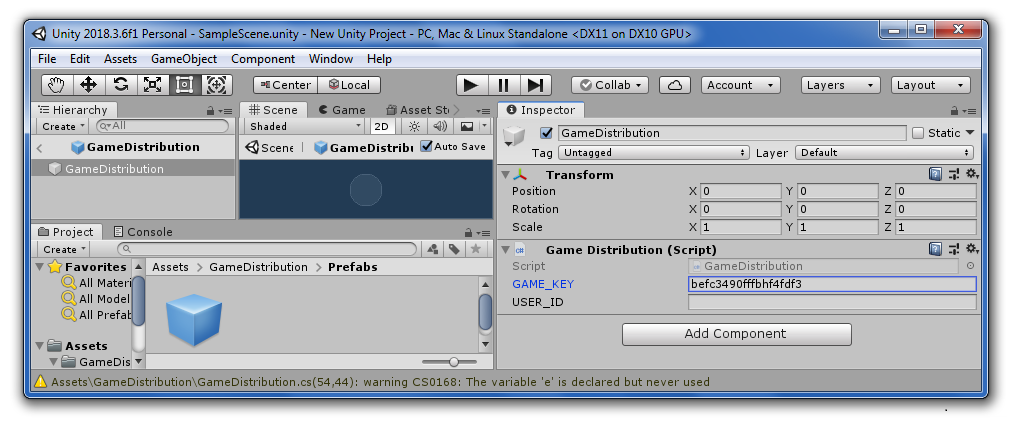Open the Static flags dropdown arrow

970,133
